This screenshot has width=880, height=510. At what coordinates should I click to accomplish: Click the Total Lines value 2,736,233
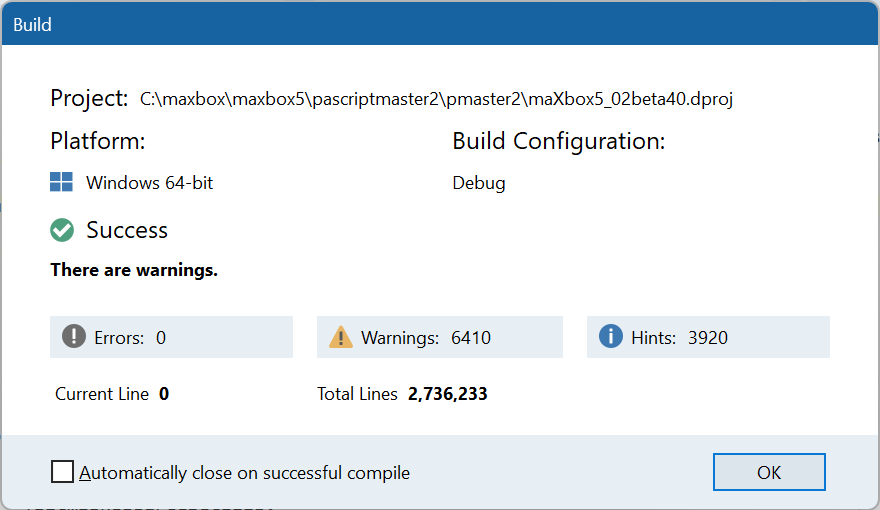click(x=448, y=394)
